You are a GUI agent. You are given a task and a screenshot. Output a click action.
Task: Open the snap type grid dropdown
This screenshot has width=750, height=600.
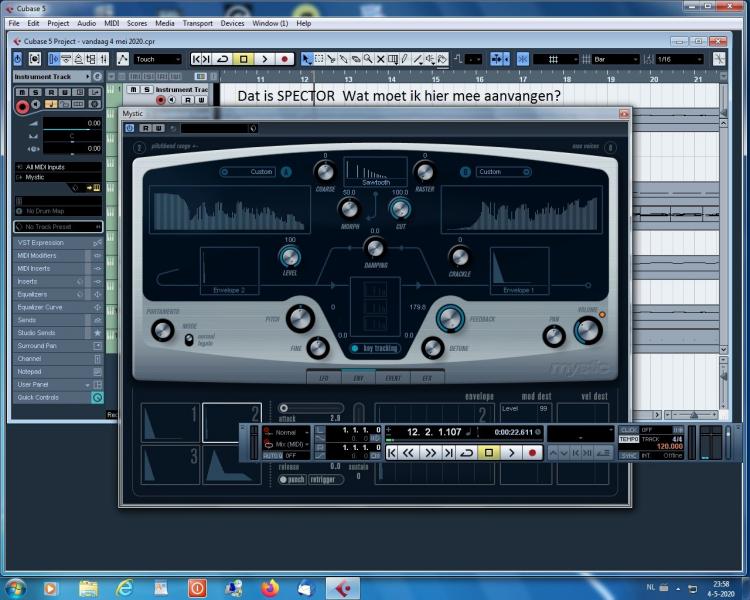(556, 59)
